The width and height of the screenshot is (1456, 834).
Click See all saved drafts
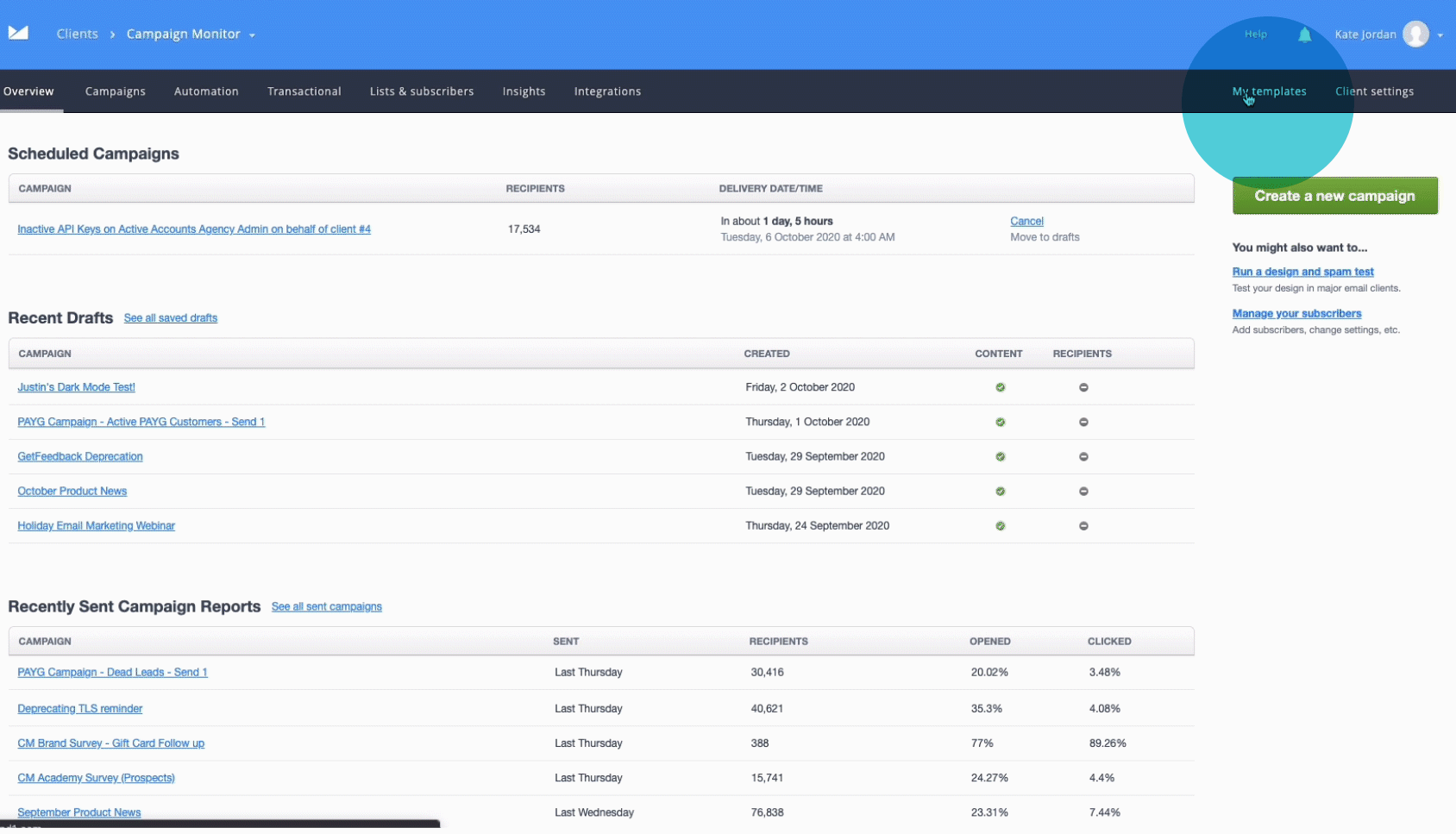pyautogui.click(x=171, y=318)
